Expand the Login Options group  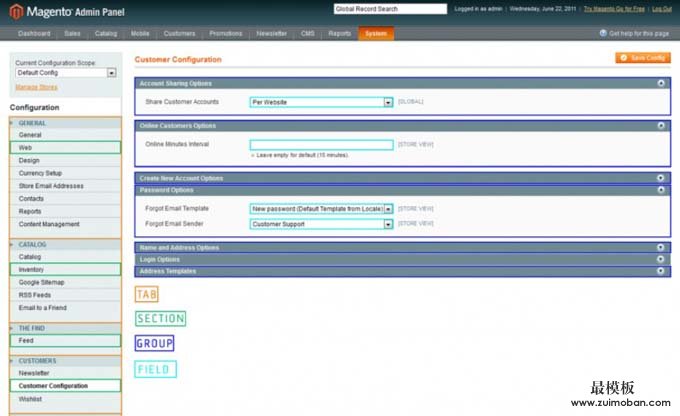[x=660, y=259]
